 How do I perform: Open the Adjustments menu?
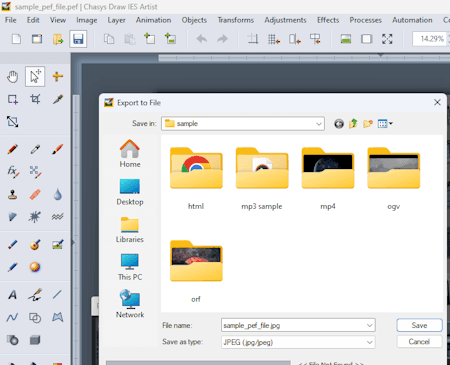point(285,20)
